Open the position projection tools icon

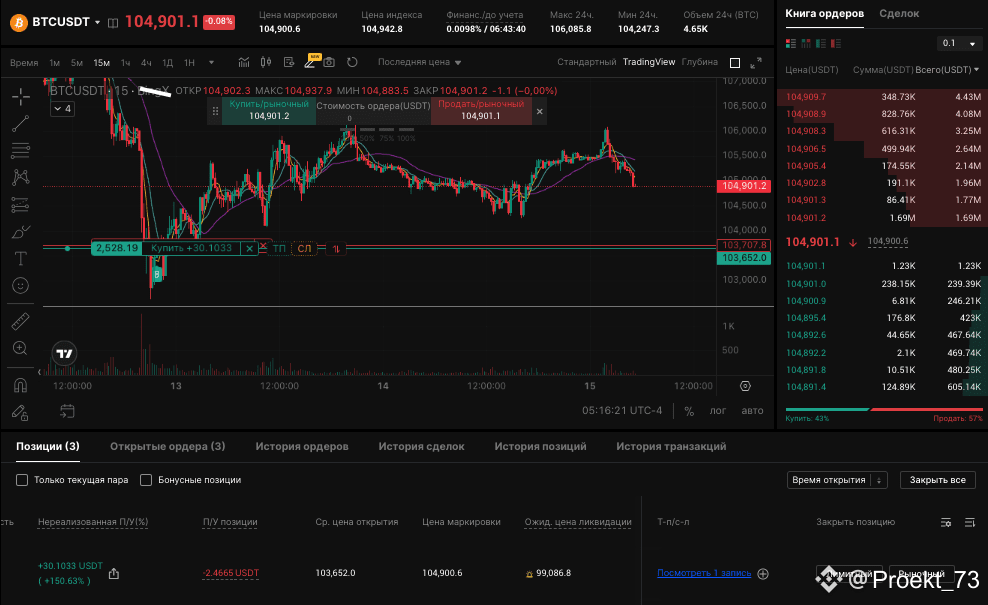coord(20,204)
